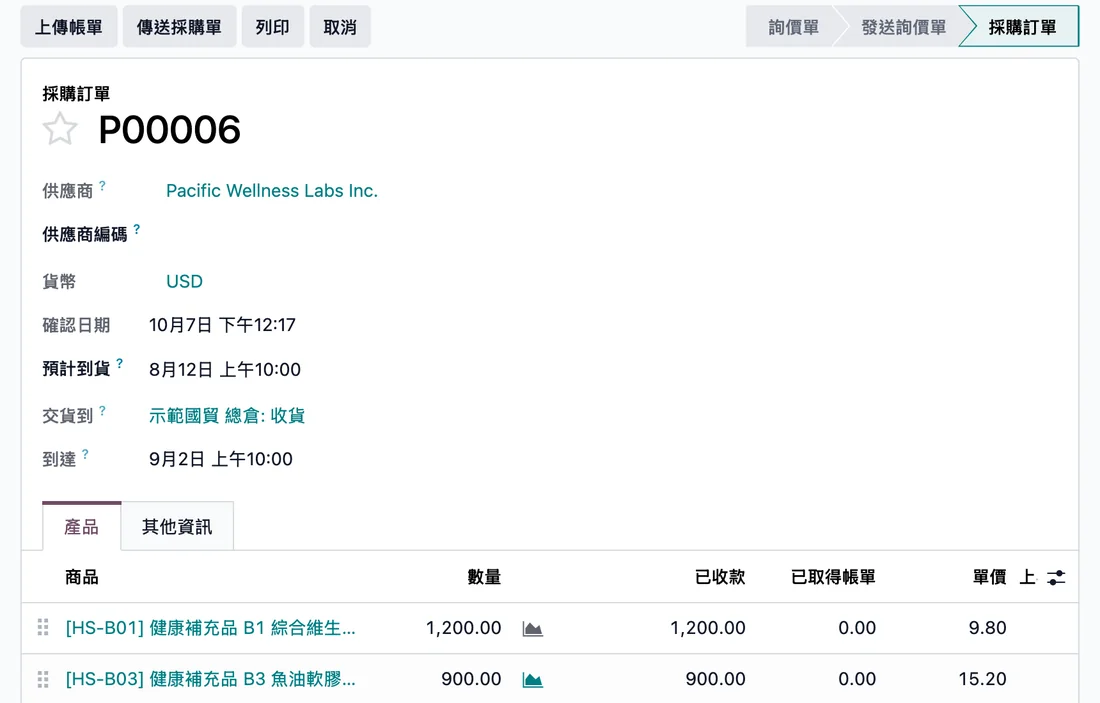1100x703 pixels.
Task: Grab the drag handle of HS-B03 row
Action: pyautogui.click(x=43, y=678)
